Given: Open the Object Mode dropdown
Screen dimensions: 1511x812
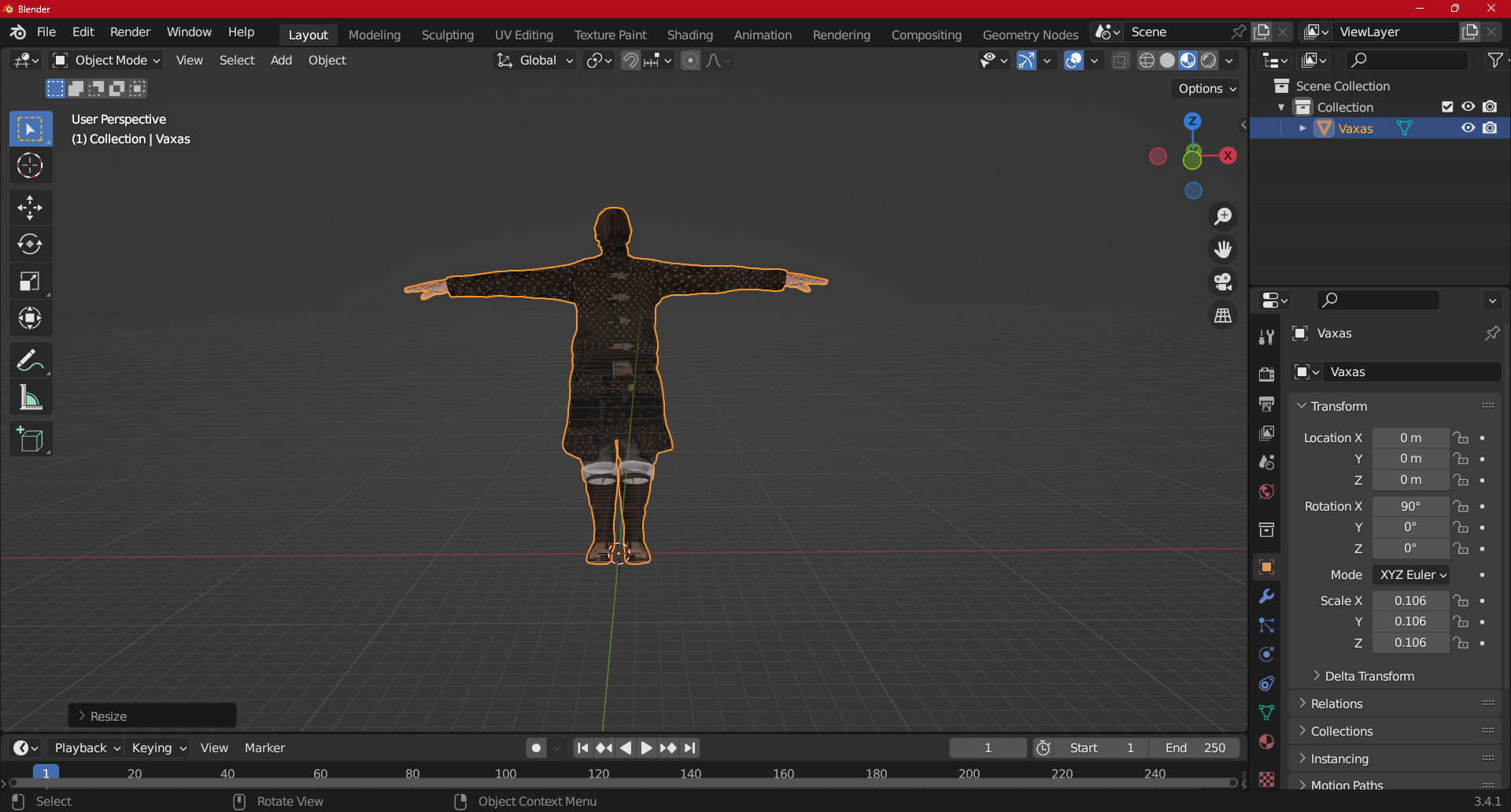Looking at the screenshot, I should tap(106, 61).
